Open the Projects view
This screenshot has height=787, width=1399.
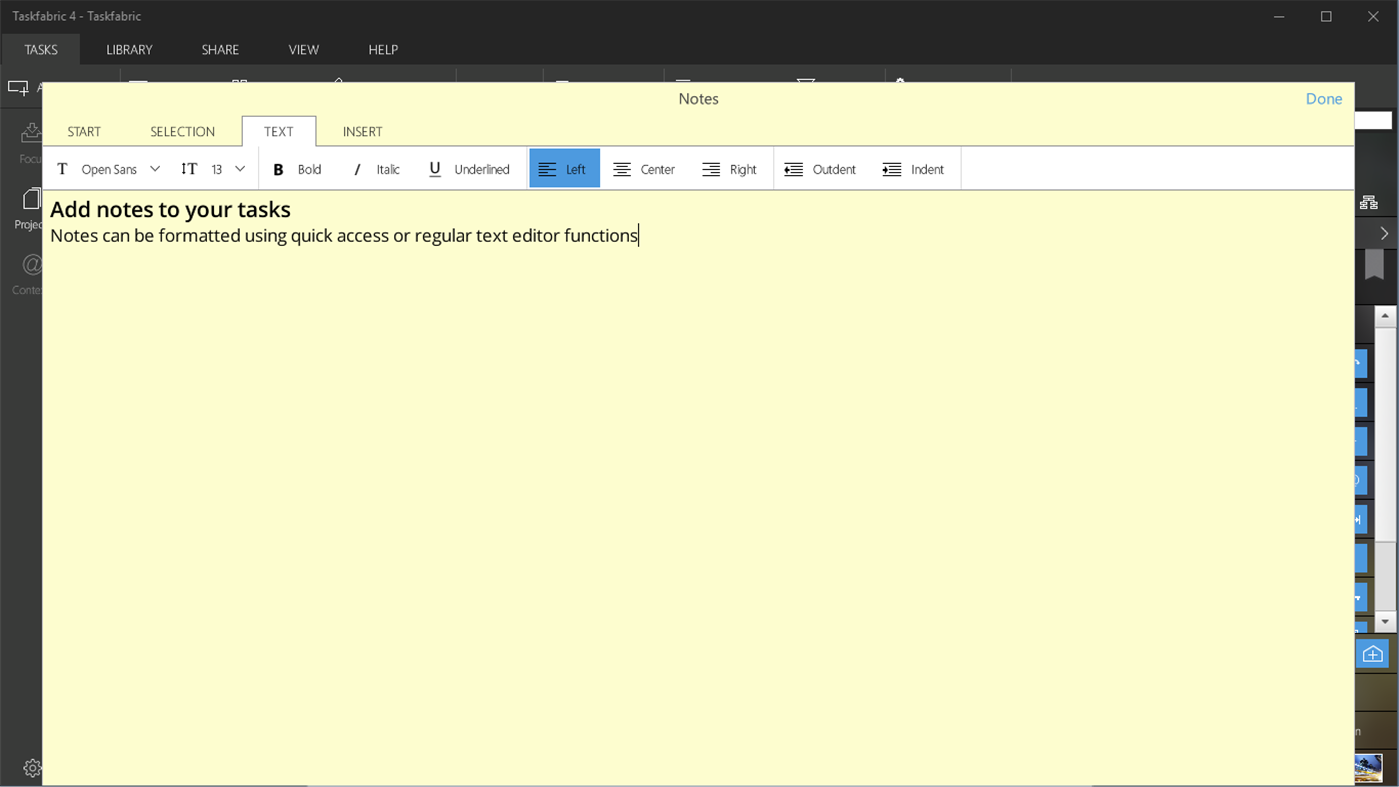[29, 208]
